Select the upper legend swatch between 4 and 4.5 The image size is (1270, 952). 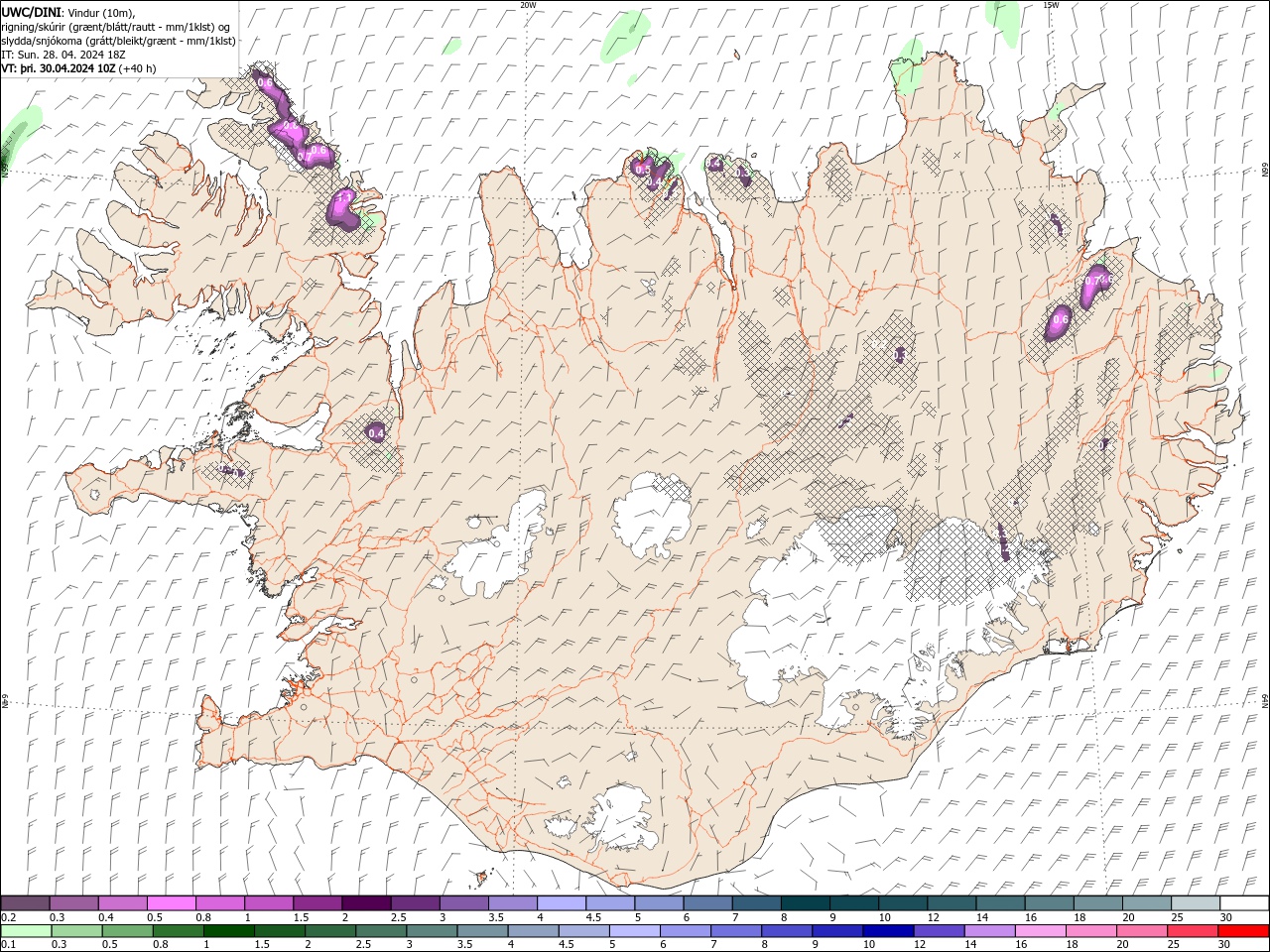pyautogui.click(x=562, y=902)
